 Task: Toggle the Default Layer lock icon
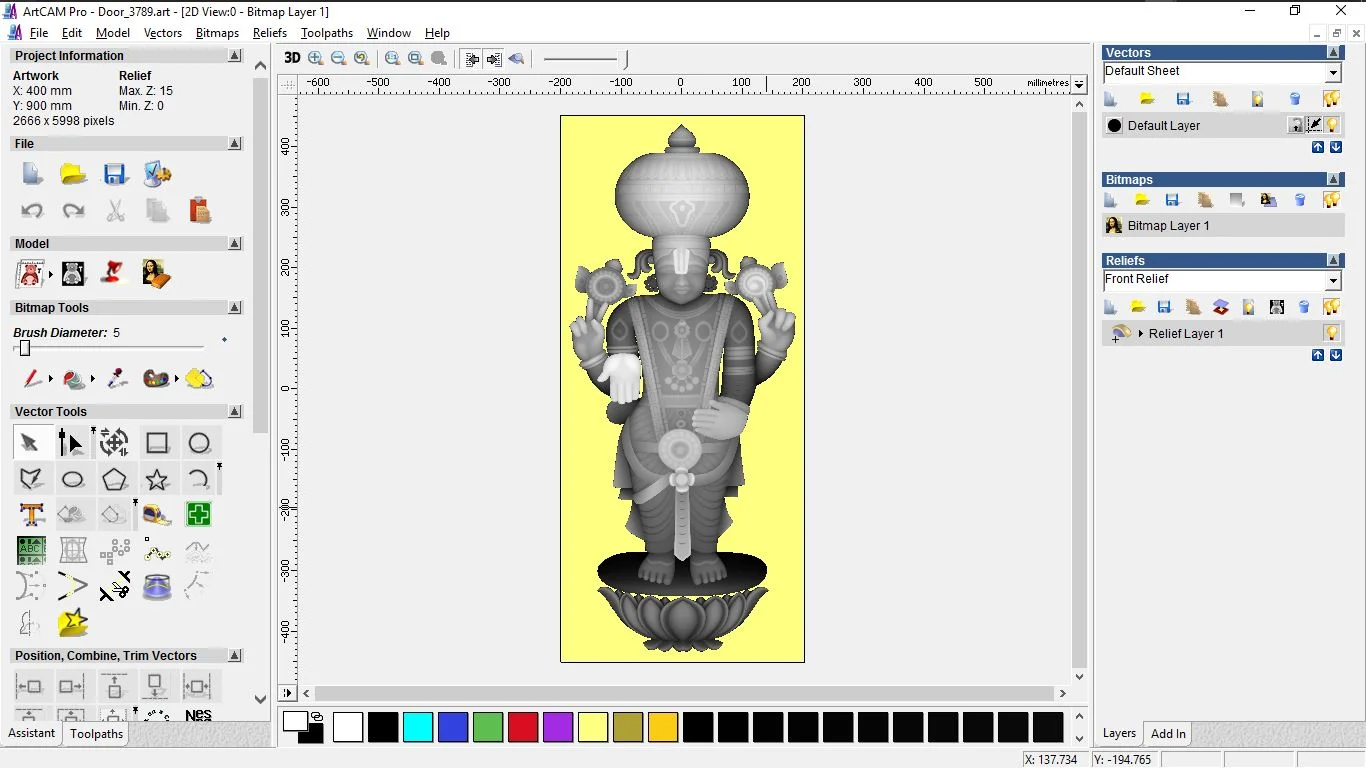tap(1296, 125)
